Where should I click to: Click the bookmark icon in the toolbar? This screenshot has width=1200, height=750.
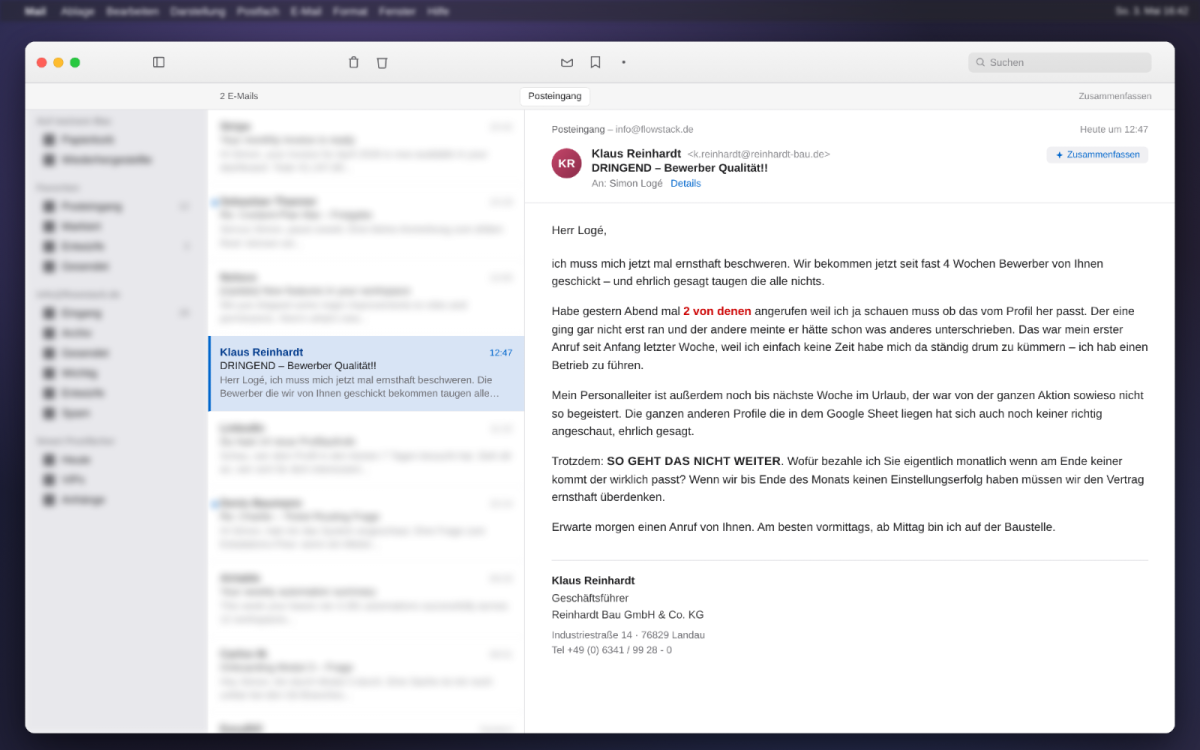[x=595, y=62]
